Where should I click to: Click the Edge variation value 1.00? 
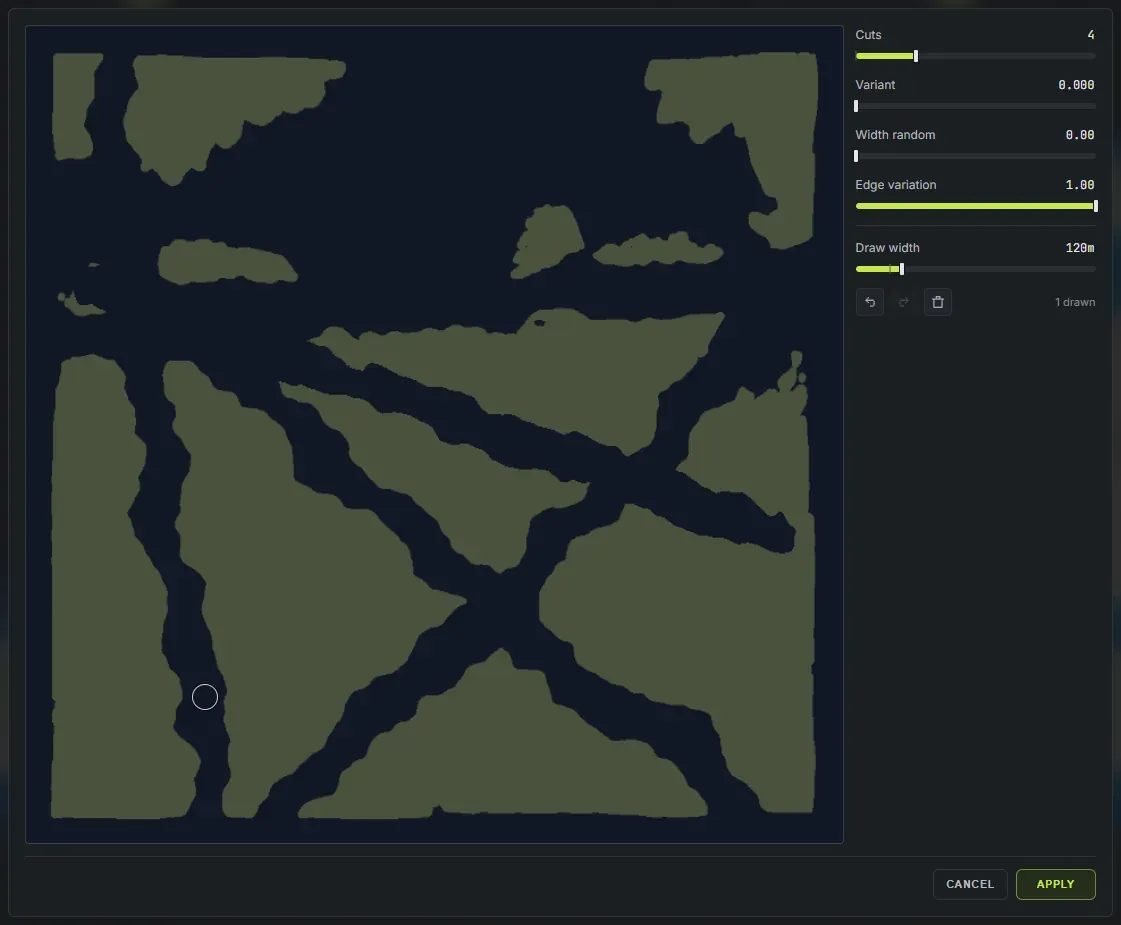click(1080, 184)
